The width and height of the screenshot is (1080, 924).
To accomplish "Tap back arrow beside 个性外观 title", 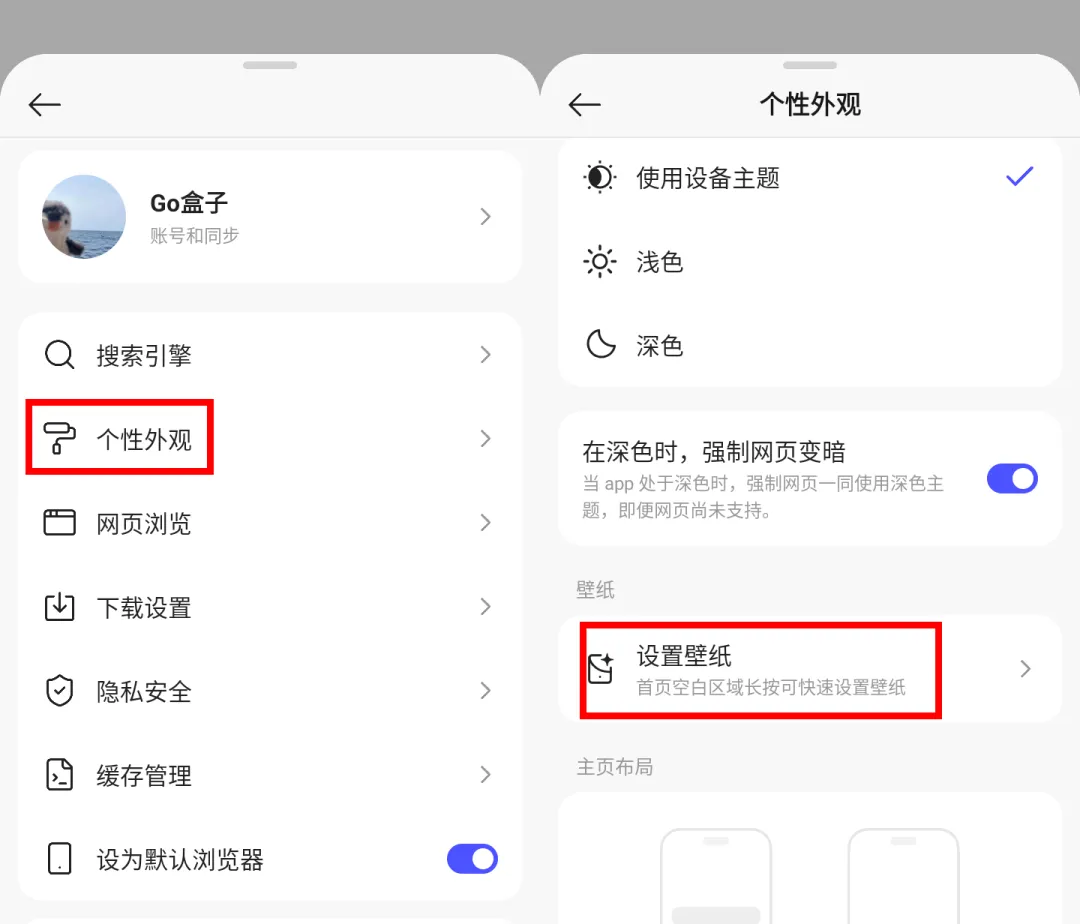I will [x=585, y=105].
